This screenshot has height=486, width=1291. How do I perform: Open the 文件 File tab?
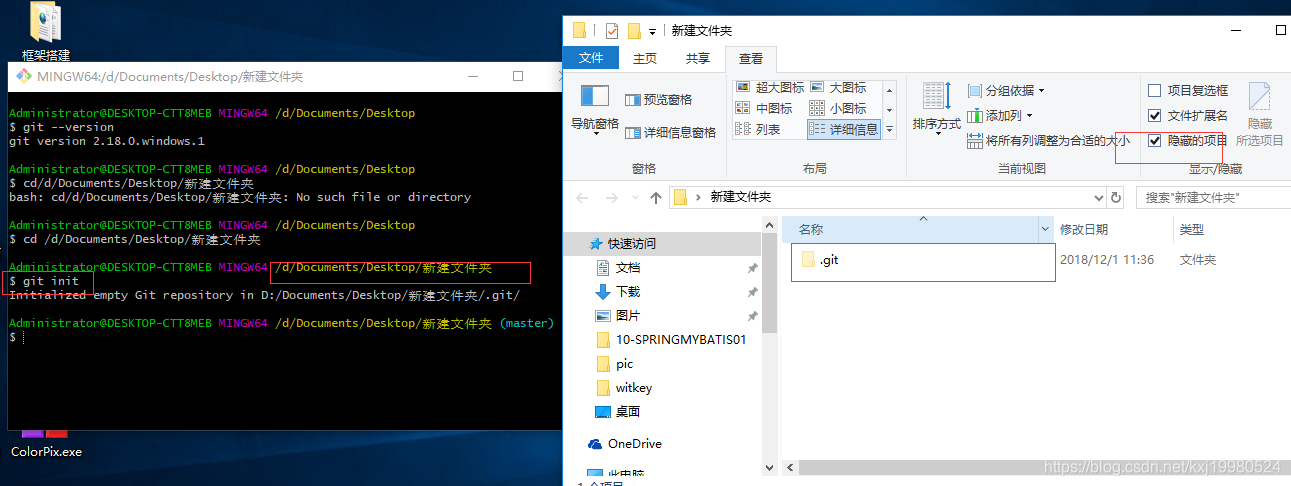point(591,58)
